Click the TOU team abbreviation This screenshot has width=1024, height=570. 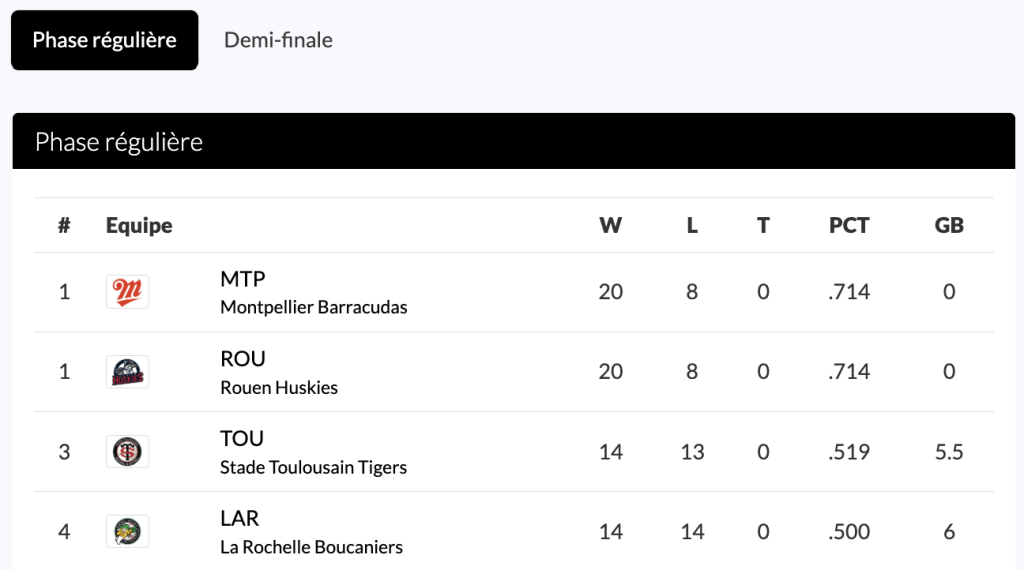242,438
